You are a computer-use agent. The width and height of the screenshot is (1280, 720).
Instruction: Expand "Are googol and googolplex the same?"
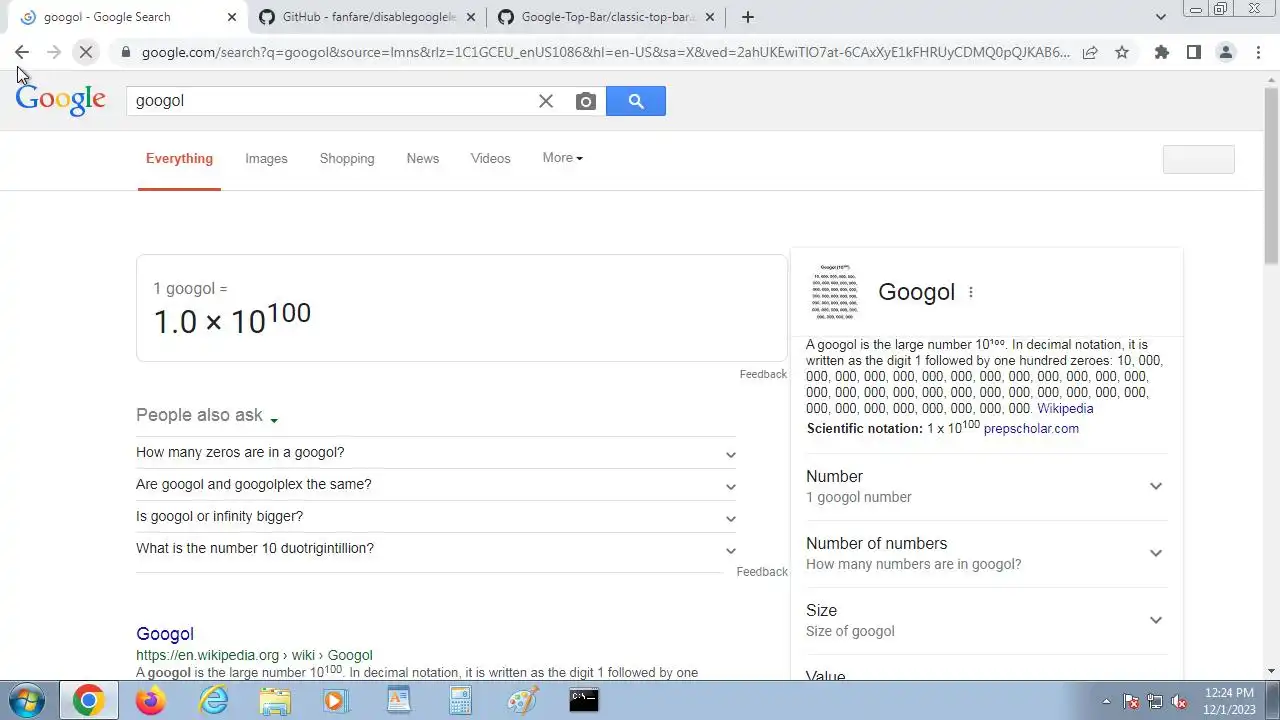pyautogui.click(x=436, y=485)
